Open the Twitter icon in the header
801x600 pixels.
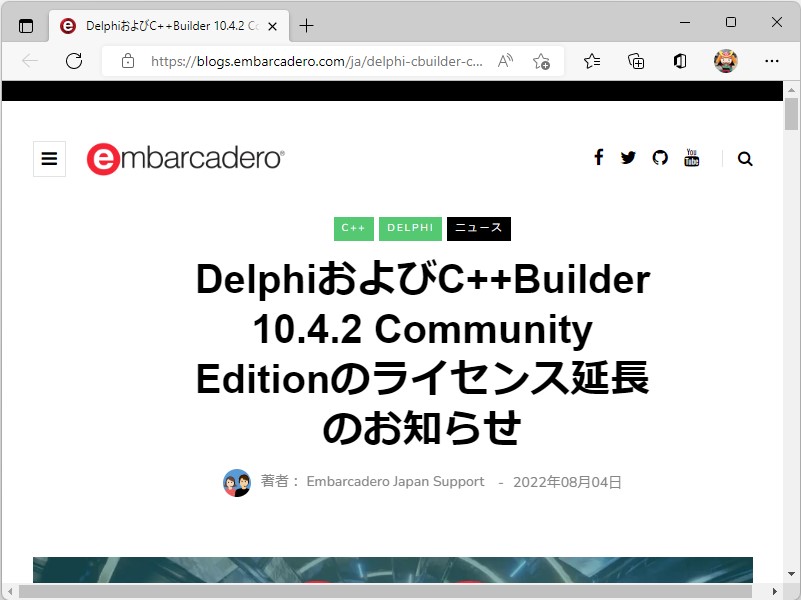point(628,157)
